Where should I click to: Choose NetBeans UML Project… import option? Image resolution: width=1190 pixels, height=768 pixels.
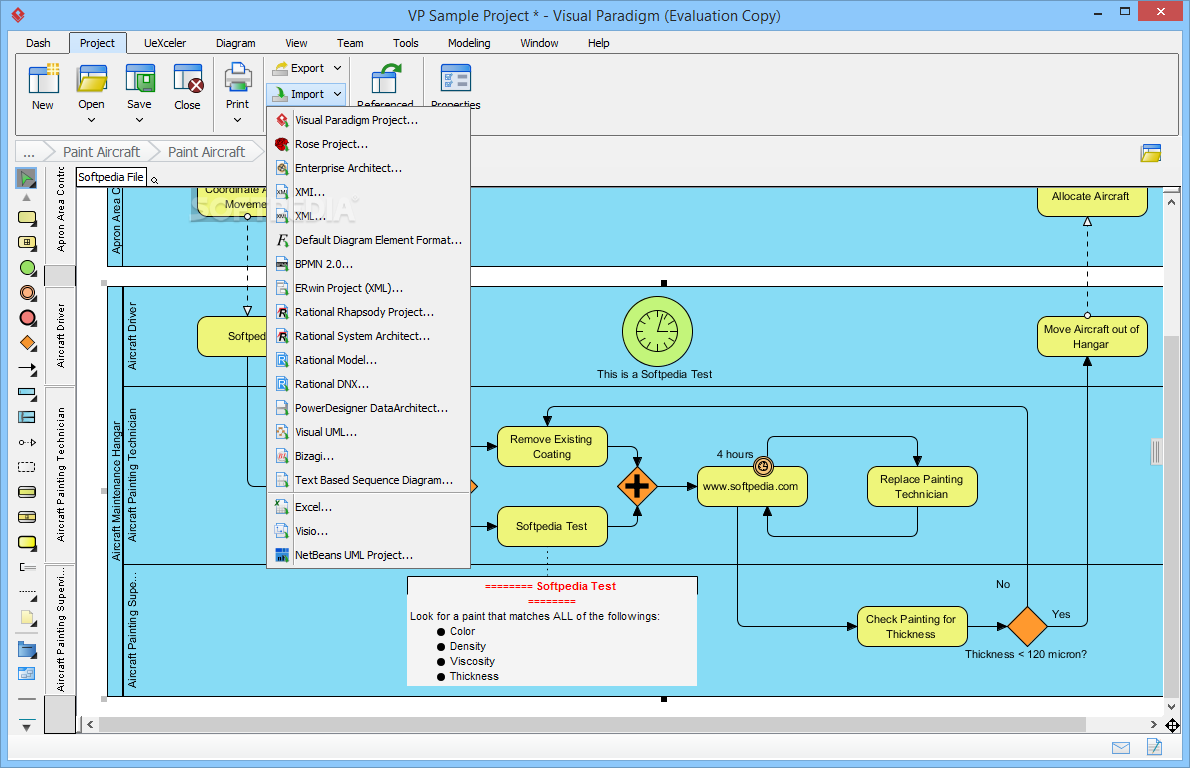(x=369, y=556)
